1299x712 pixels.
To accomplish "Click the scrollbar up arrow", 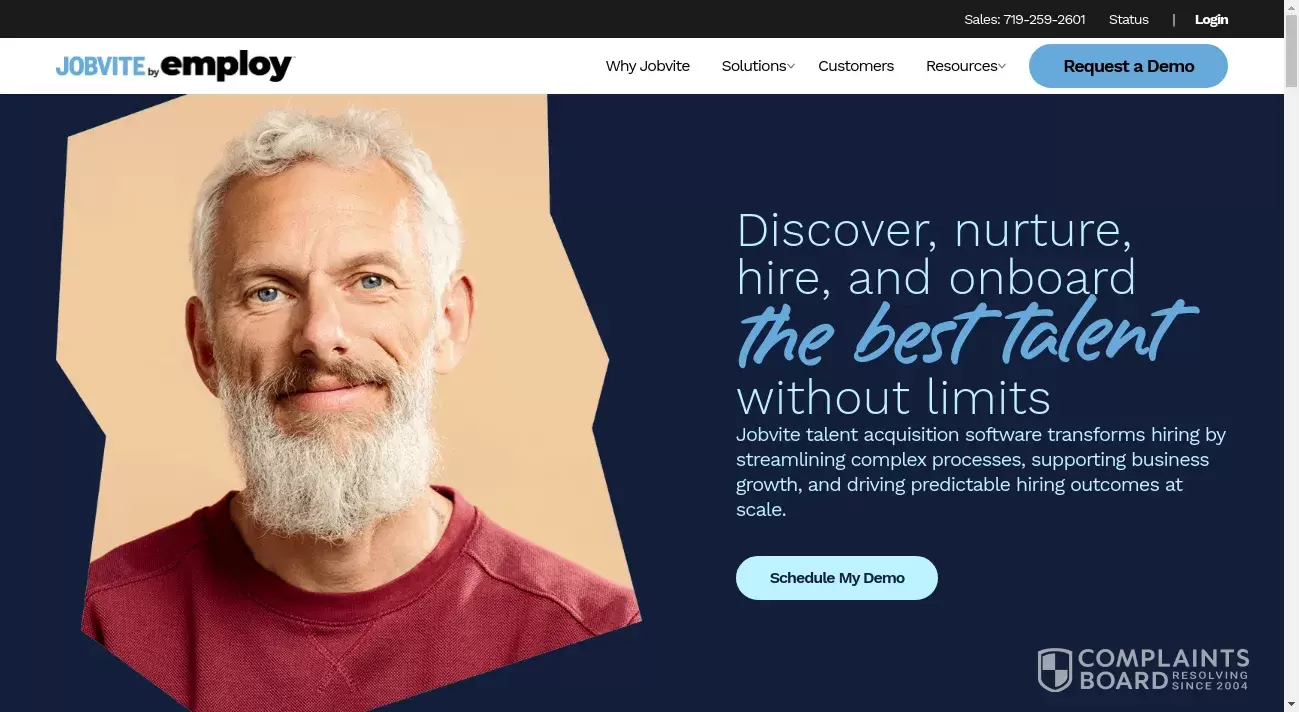I will pyautogui.click(x=1291, y=8).
